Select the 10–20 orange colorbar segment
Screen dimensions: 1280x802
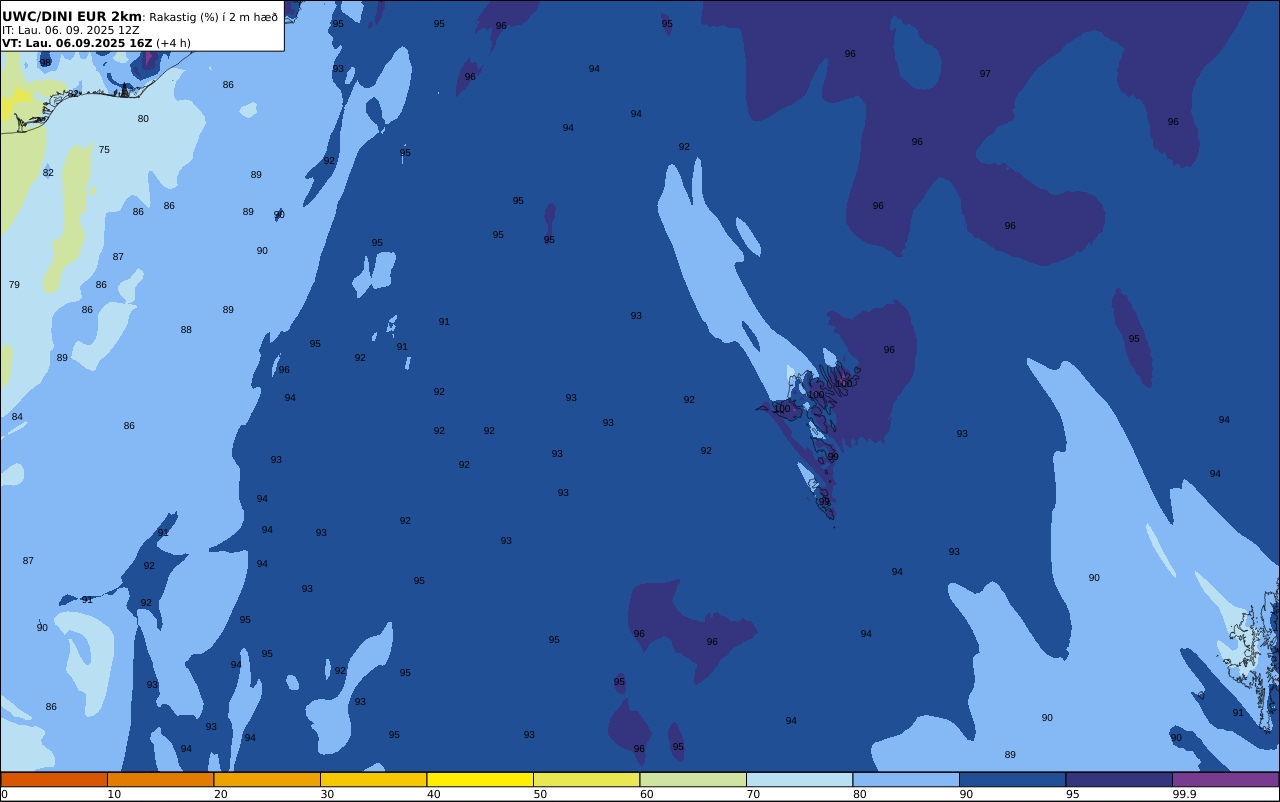(x=160, y=779)
